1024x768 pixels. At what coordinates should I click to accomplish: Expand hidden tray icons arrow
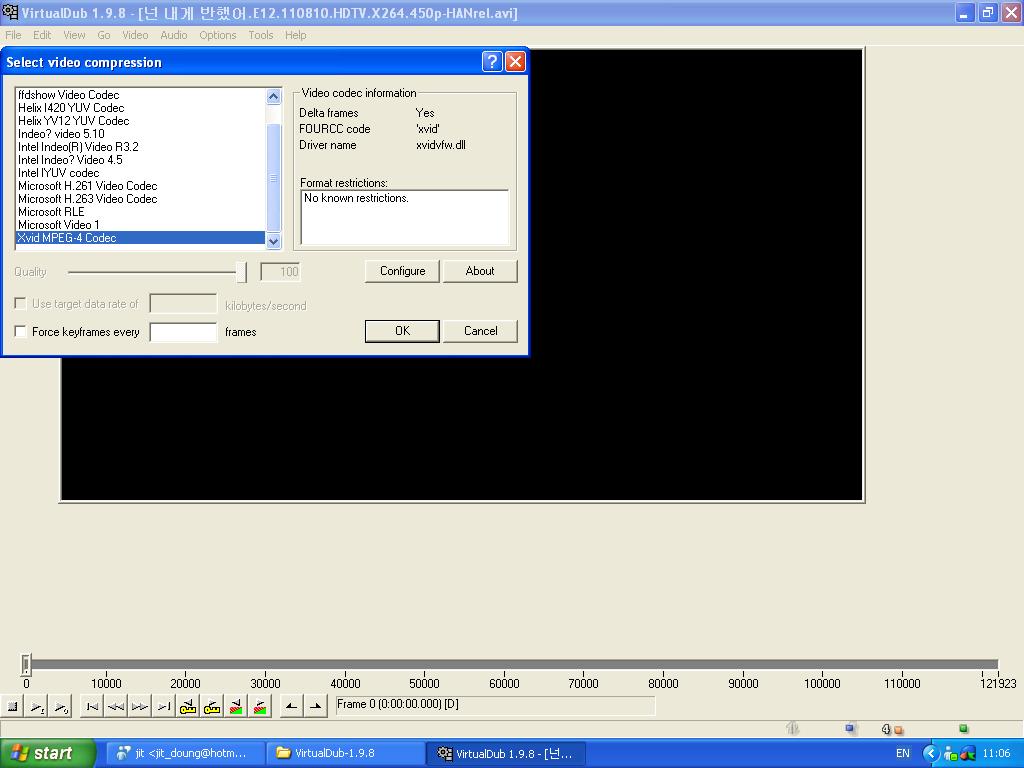[x=930, y=753]
